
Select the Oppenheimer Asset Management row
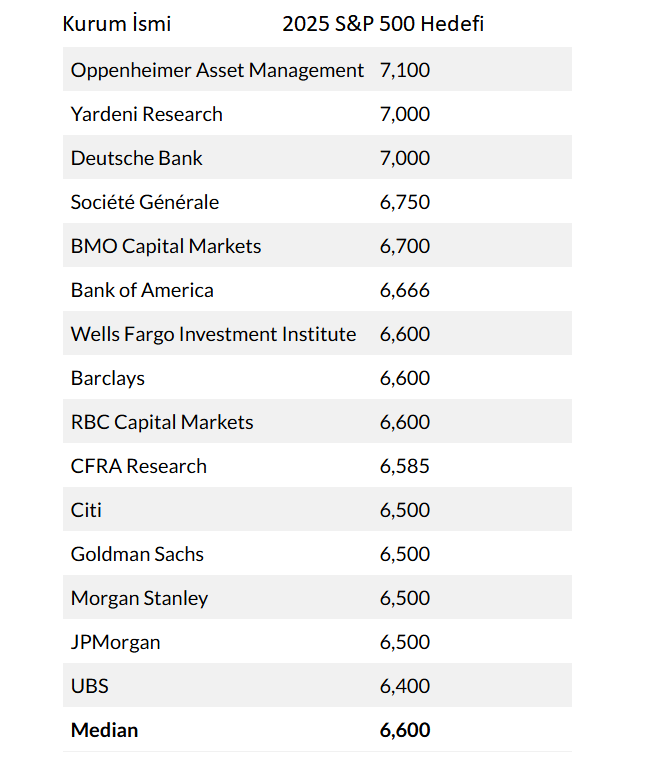(x=317, y=69)
